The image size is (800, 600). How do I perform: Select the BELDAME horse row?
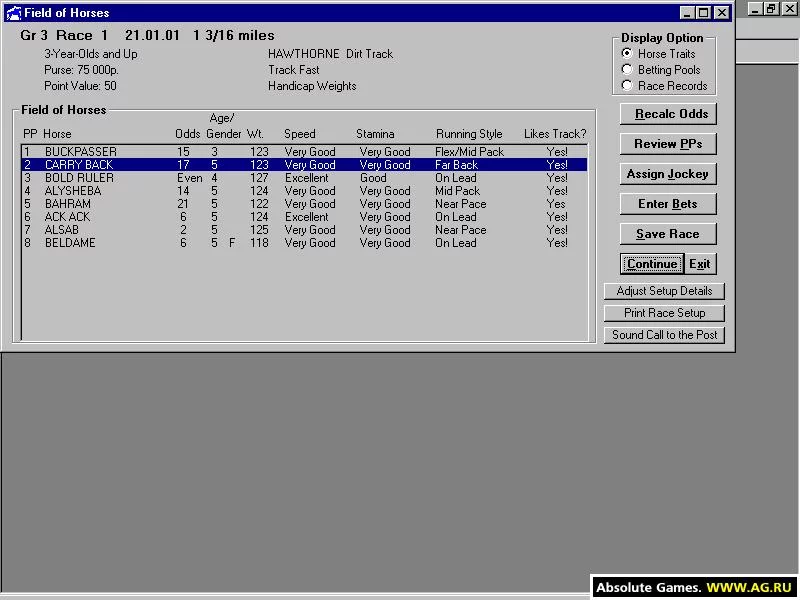coord(305,243)
